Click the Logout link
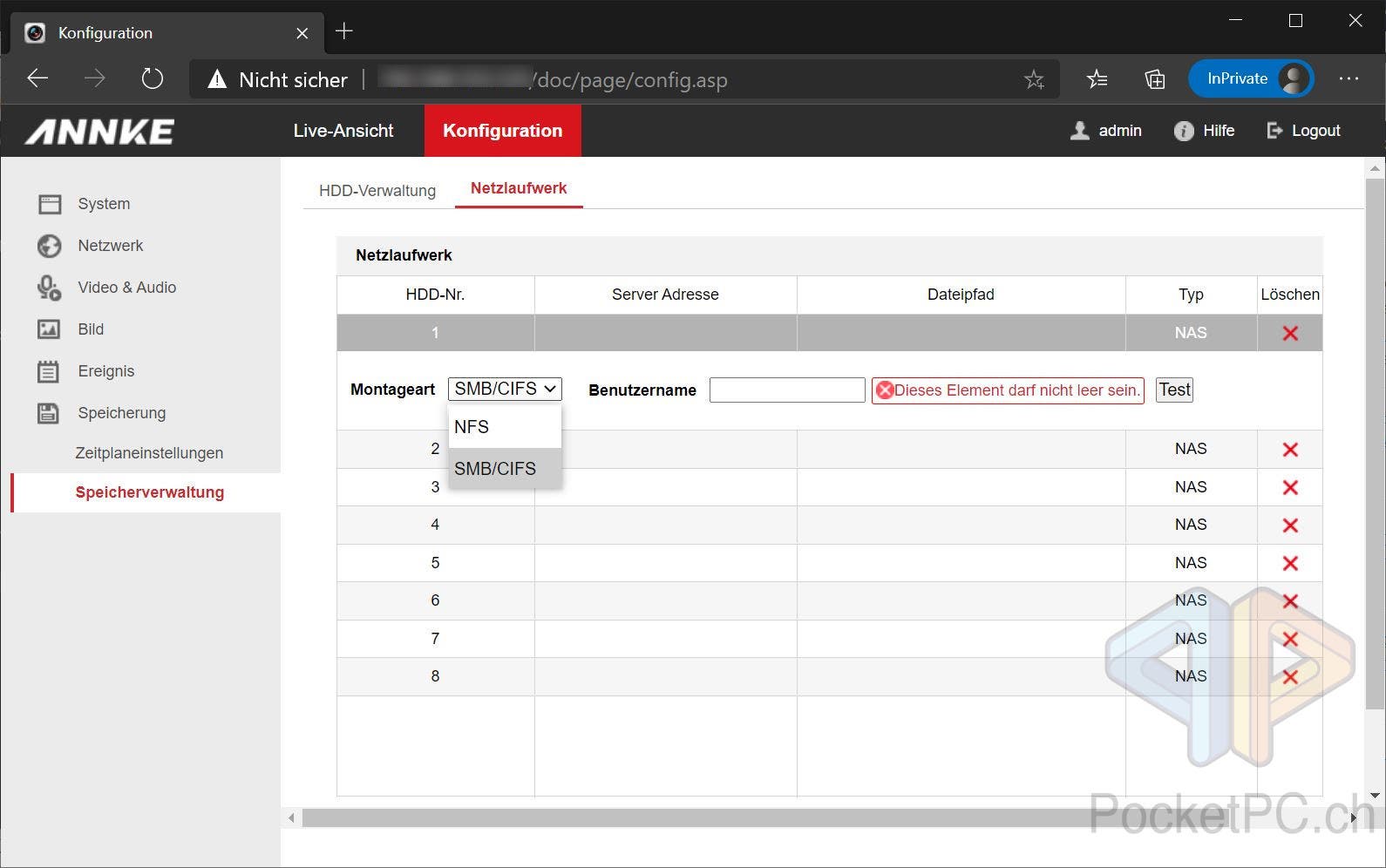1386x868 pixels. (x=1315, y=131)
